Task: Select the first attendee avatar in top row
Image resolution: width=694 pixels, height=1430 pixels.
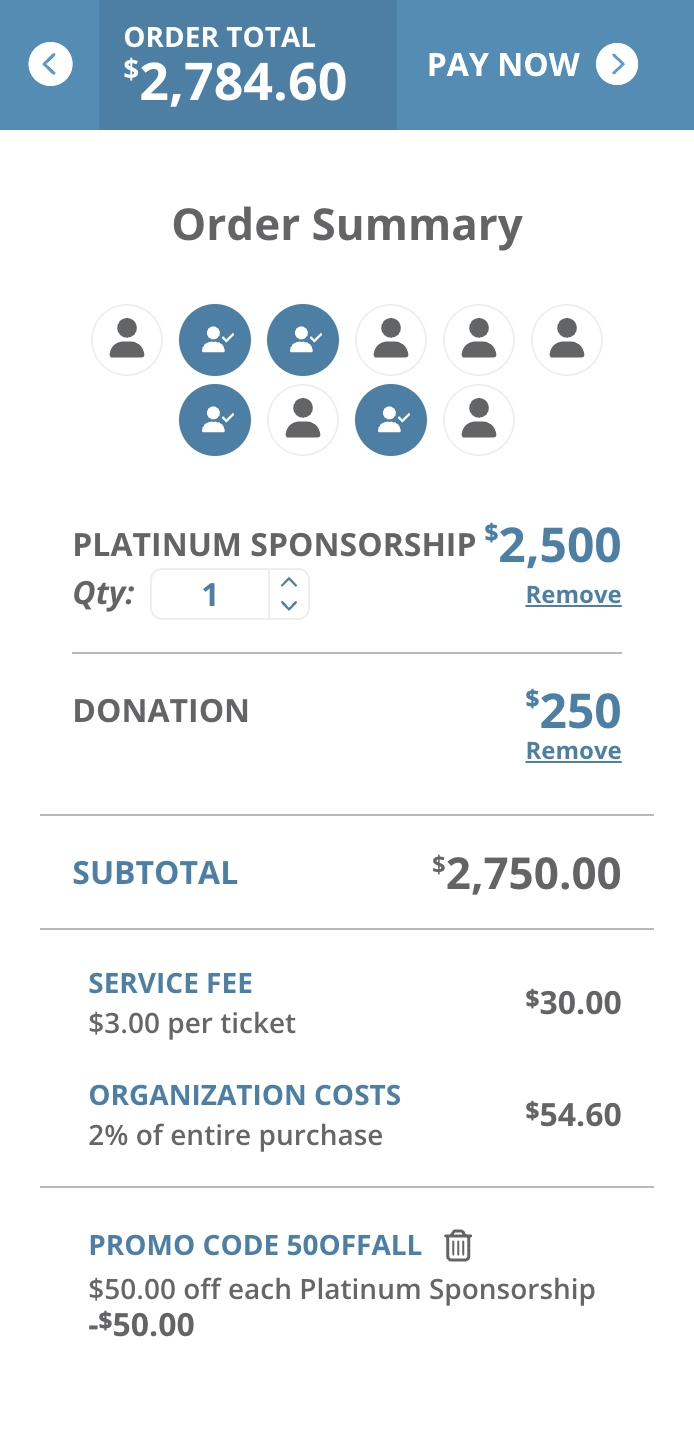Action: tap(126, 340)
